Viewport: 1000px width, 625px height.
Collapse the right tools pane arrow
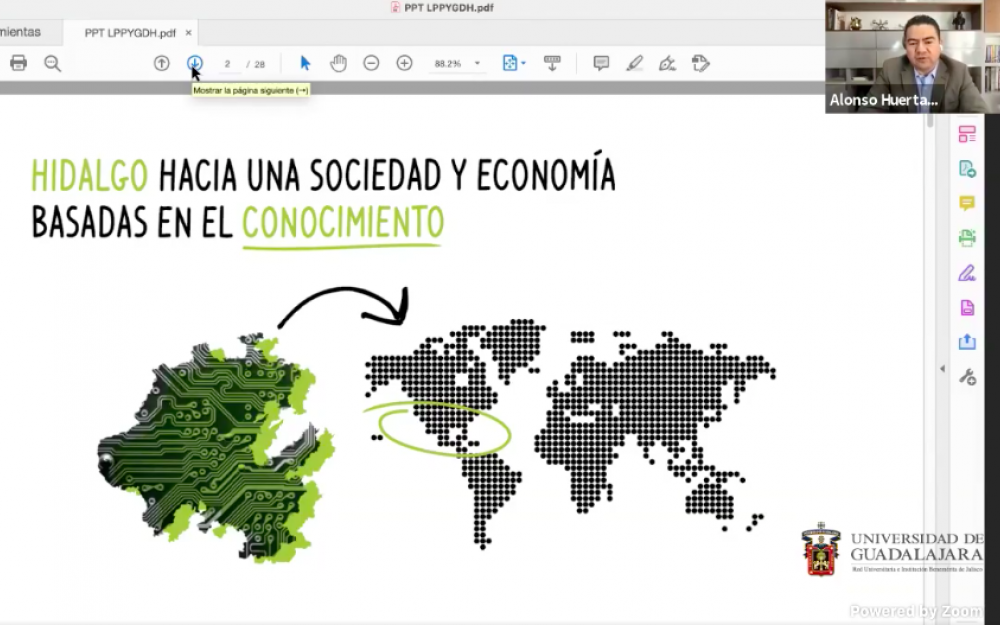pos(941,369)
